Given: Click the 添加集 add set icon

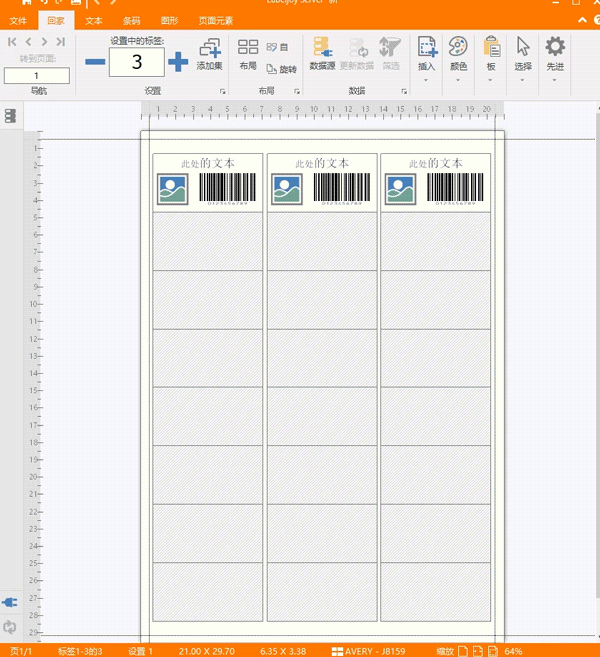Looking at the screenshot, I should tap(209, 54).
